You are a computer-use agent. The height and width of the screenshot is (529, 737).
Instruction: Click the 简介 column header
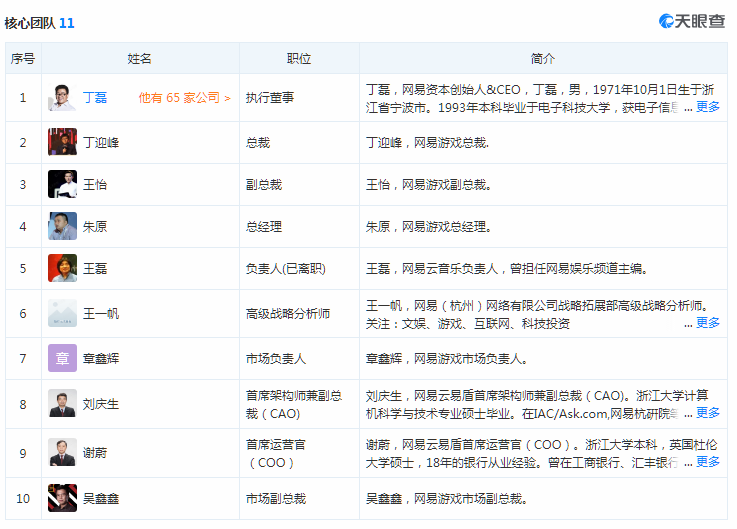coord(543,59)
